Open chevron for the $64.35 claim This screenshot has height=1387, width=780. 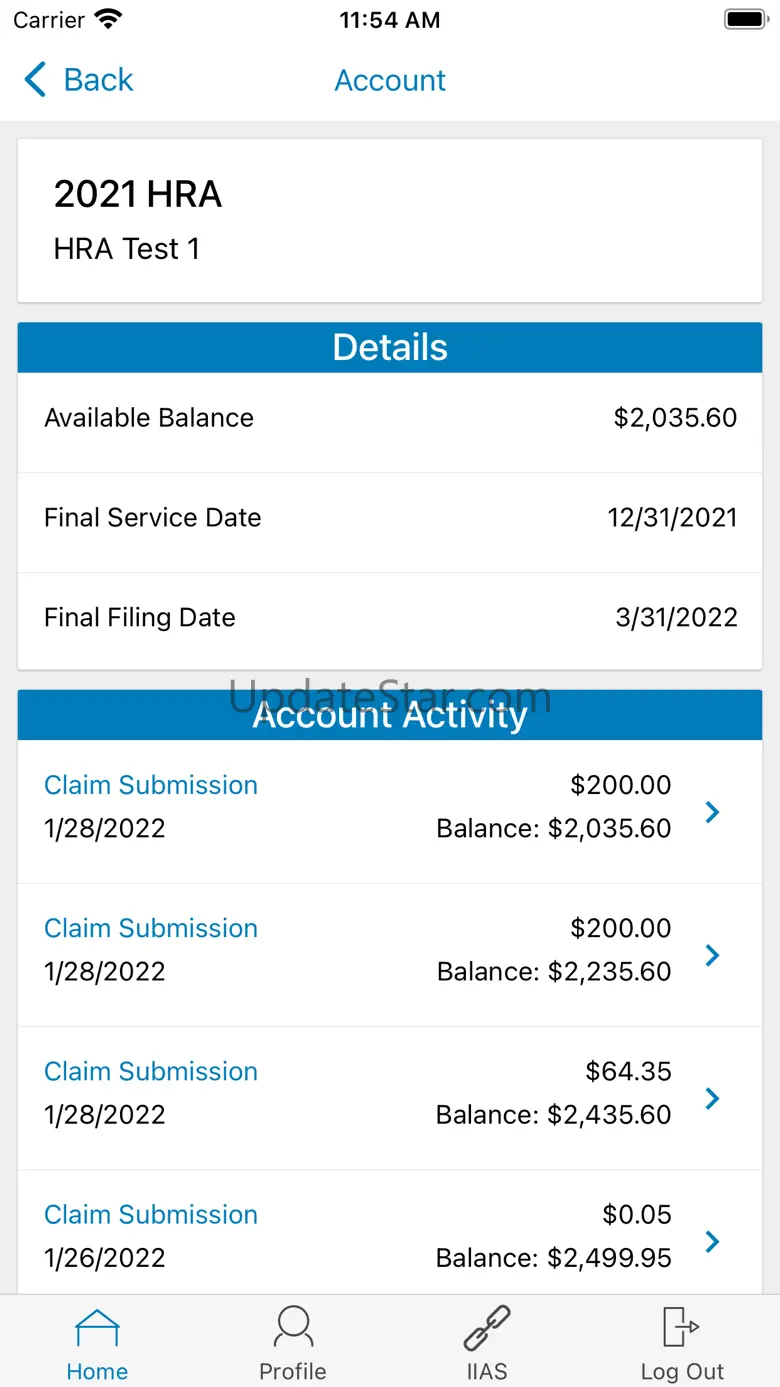[712, 1098]
